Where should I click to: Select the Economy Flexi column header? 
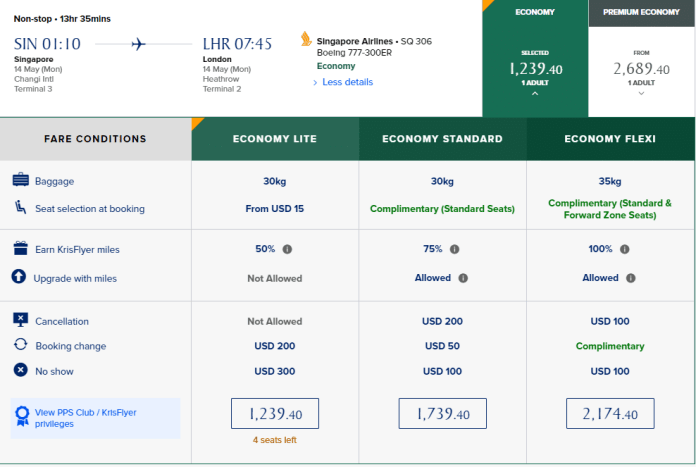click(x=610, y=139)
